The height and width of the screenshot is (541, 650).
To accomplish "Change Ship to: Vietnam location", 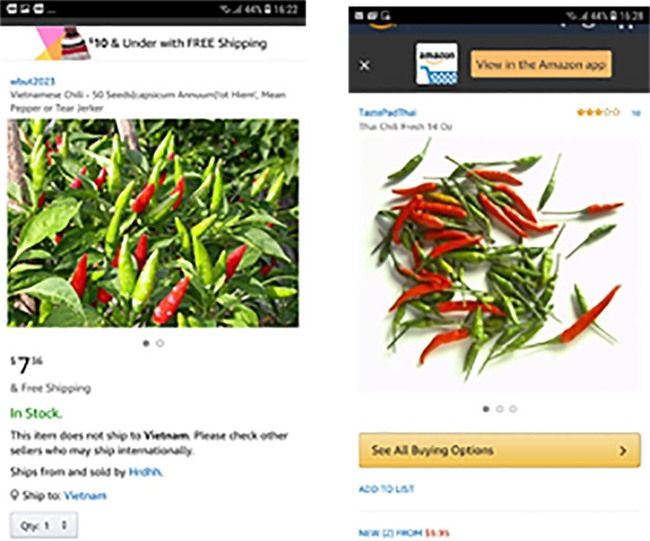I will pyautogui.click(x=85, y=495).
